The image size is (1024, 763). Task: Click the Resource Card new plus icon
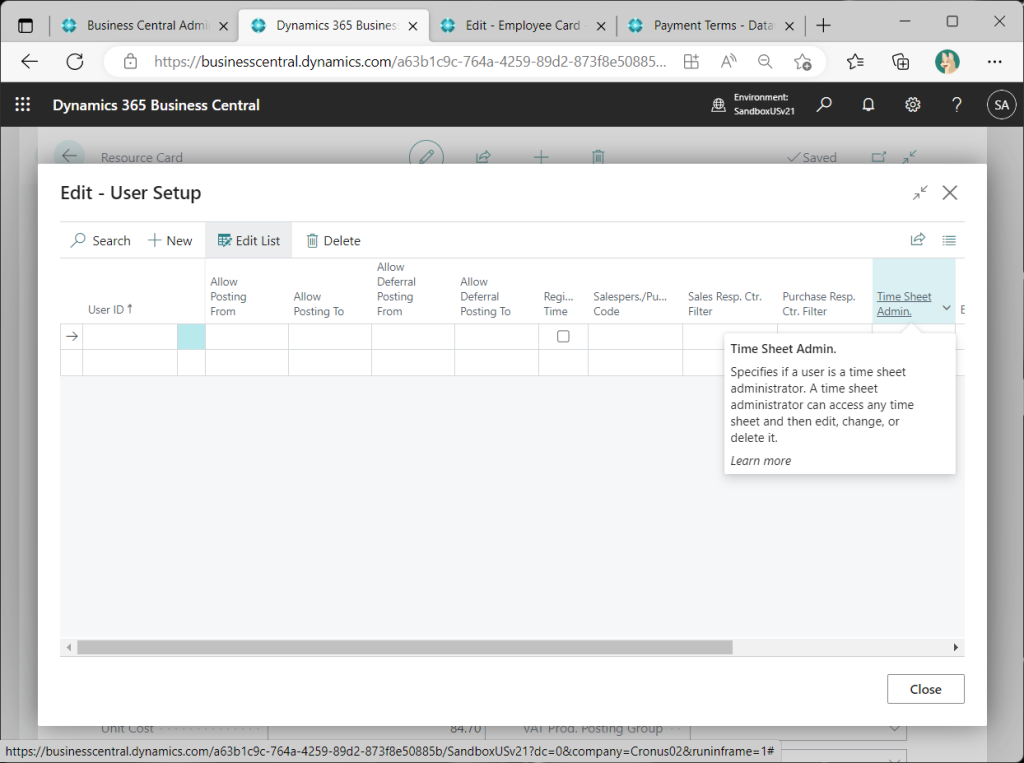541,157
